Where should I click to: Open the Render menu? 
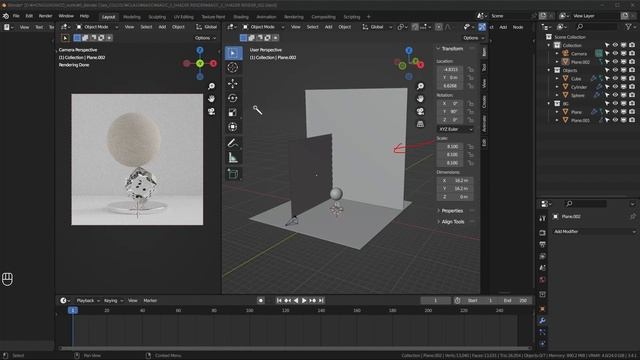[x=45, y=16]
